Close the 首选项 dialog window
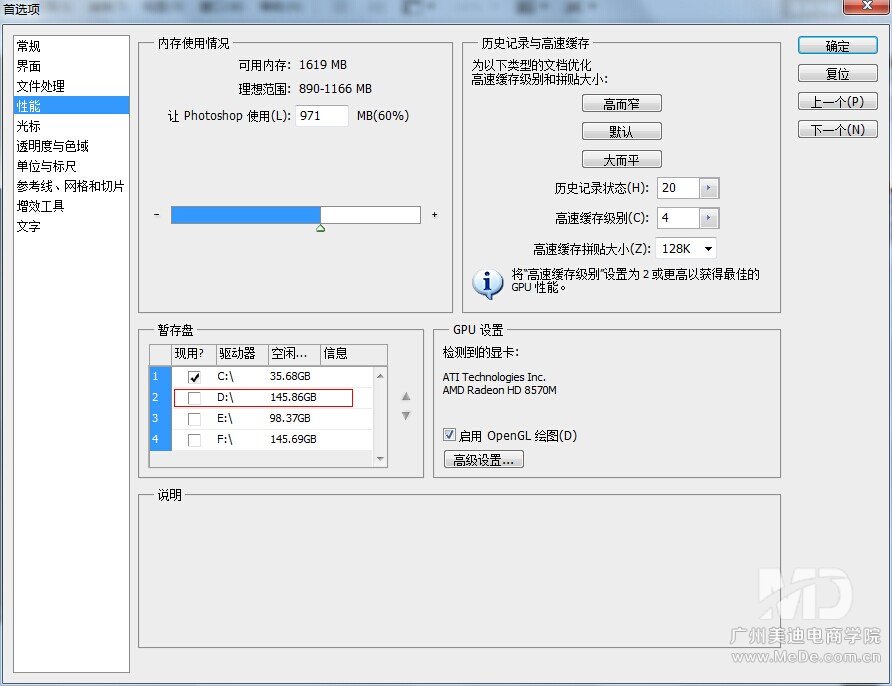Viewport: 892px width, 686px height. 866,6
